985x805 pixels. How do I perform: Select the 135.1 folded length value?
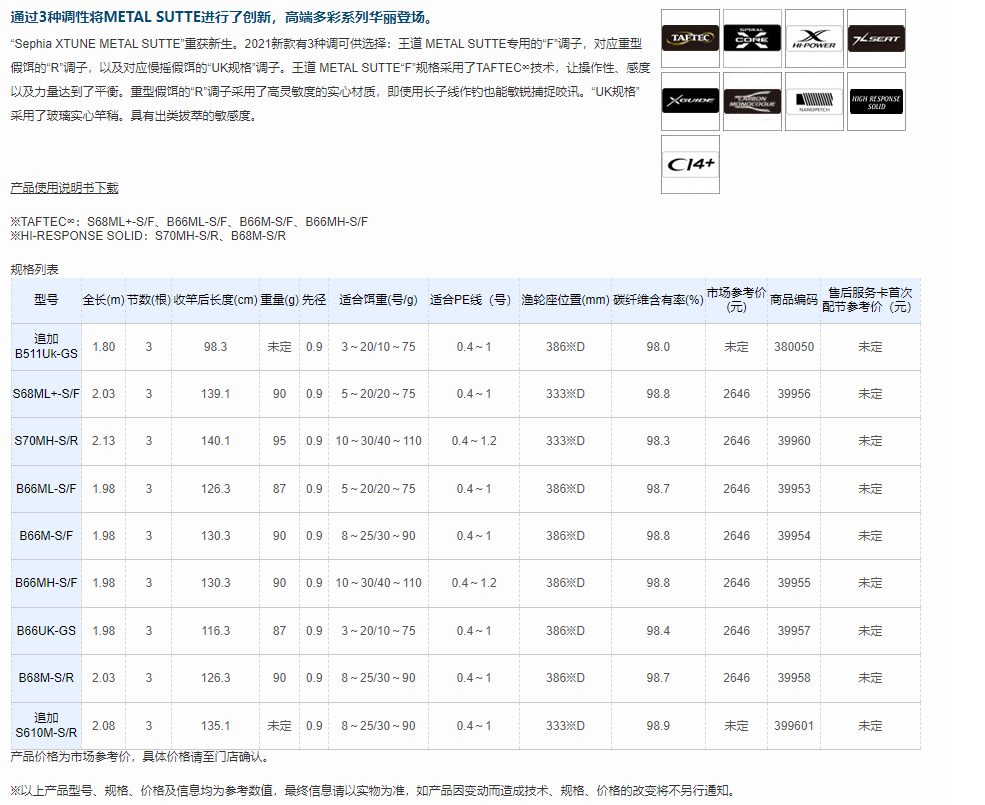215,726
